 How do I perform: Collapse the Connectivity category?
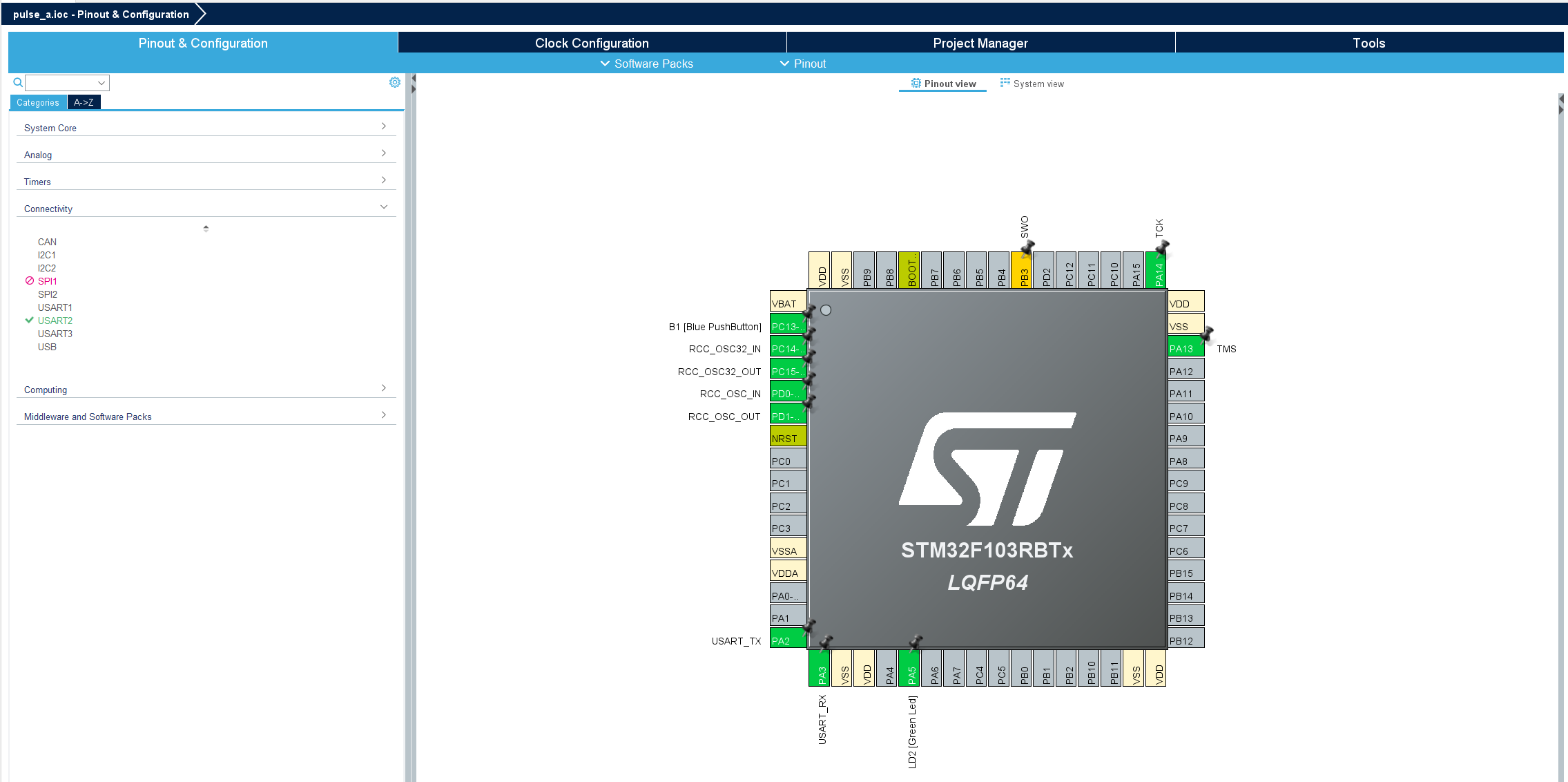point(206,209)
